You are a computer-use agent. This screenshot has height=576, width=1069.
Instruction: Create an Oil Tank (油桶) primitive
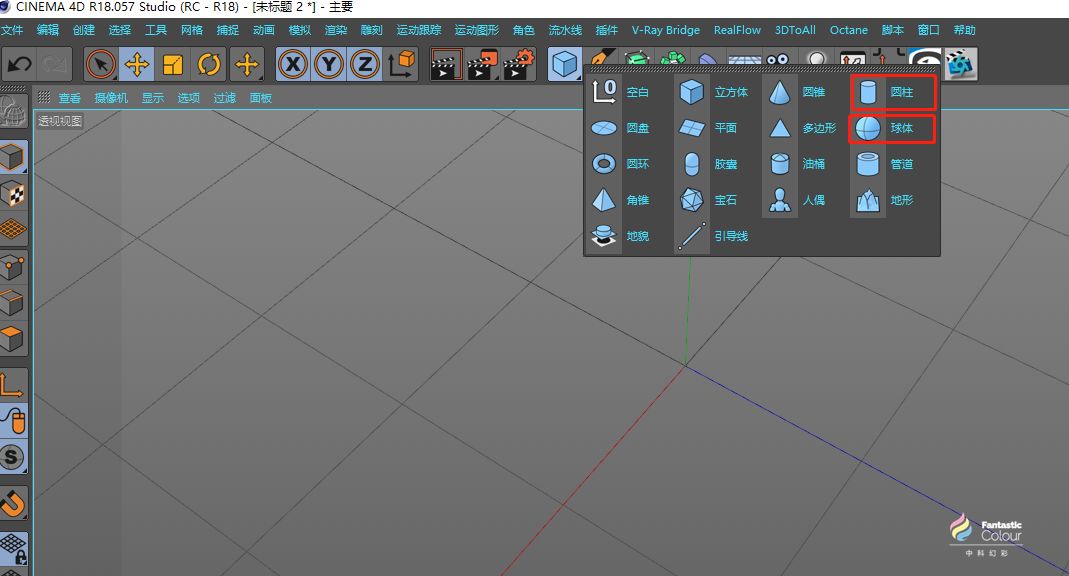798,164
